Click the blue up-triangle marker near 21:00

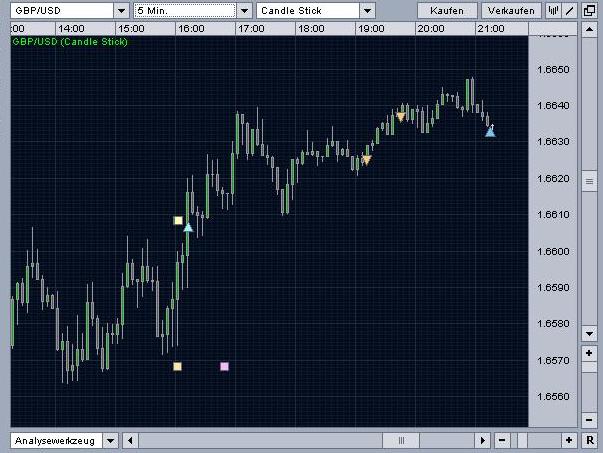pos(490,132)
